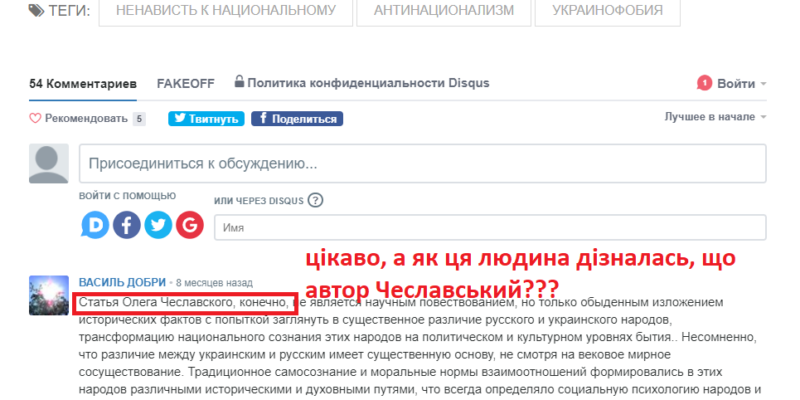This screenshot has height=400, width=800.
Task: Click the help question mark icon
Action: 316,200
